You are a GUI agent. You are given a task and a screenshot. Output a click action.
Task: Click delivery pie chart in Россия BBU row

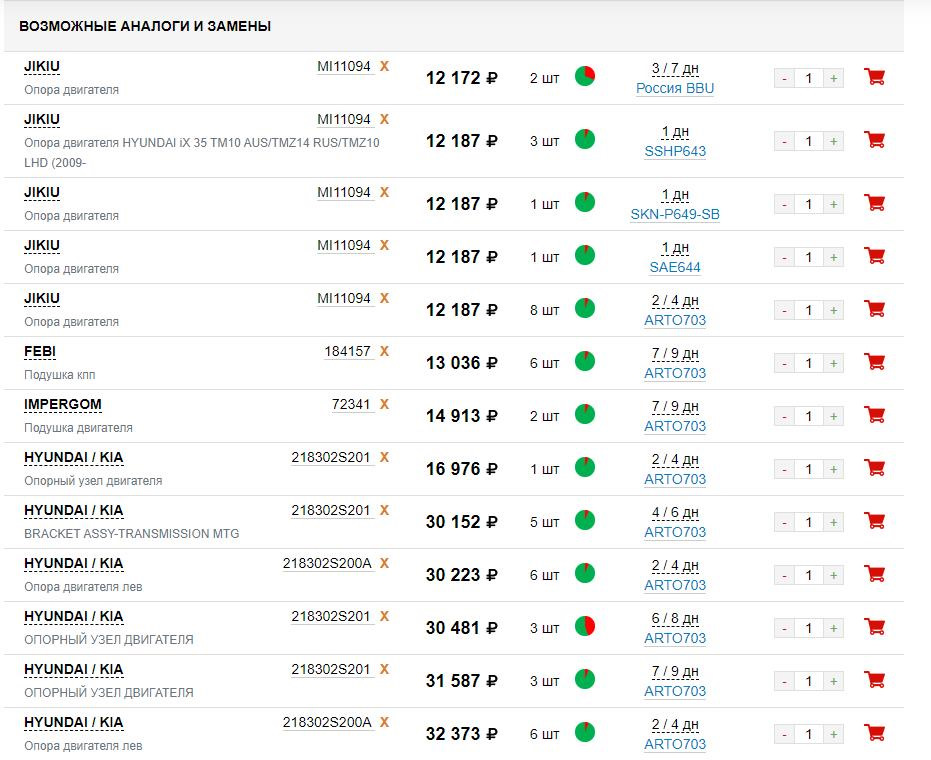[x=585, y=77]
